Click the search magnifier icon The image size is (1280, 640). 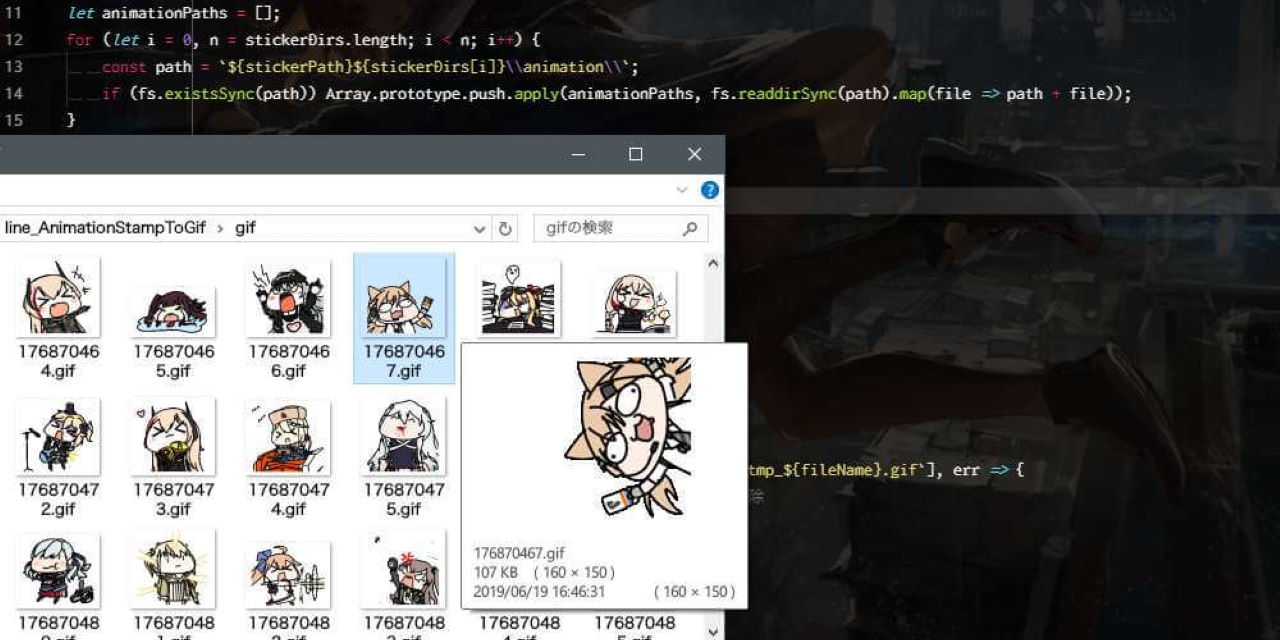pos(689,228)
